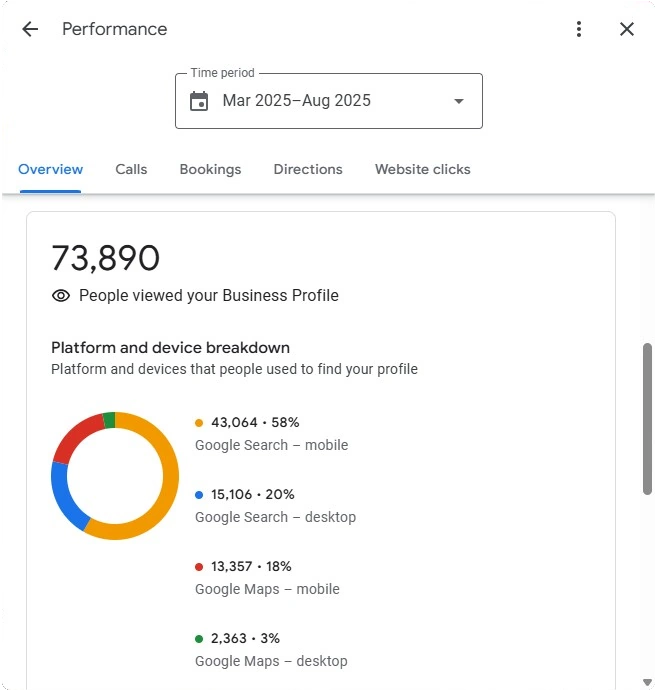Open the Website clicks tab

(x=423, y=169)
